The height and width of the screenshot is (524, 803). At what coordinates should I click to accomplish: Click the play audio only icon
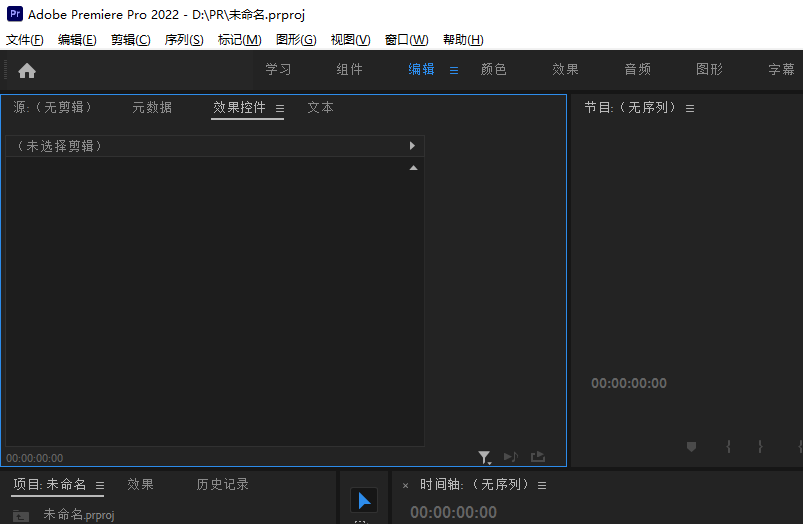point(511,457)
